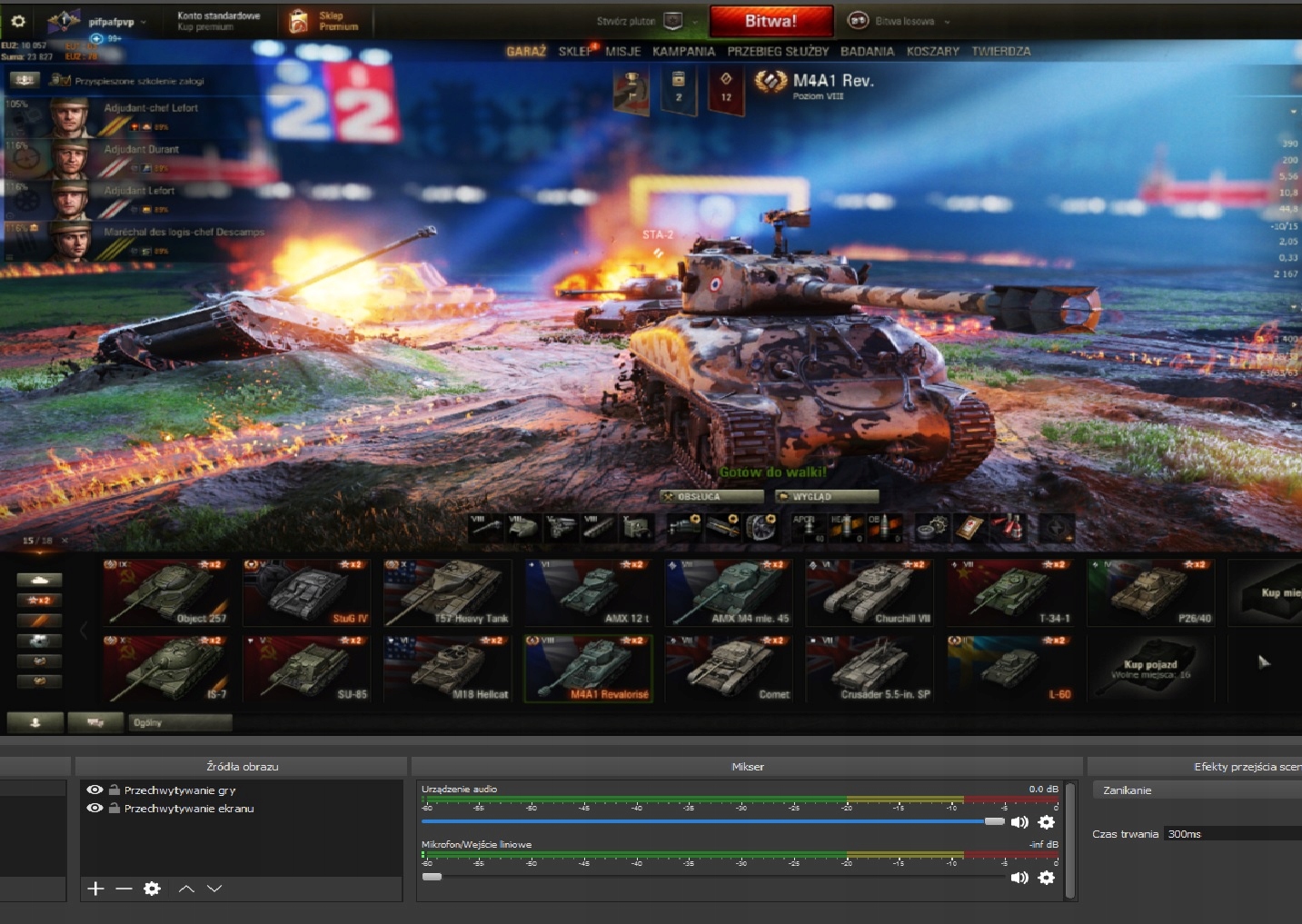This screenshot has width=1302, height=924.
Task: Hide the Przechwytywanie ekranu source
Action: [x=94, y=808]
